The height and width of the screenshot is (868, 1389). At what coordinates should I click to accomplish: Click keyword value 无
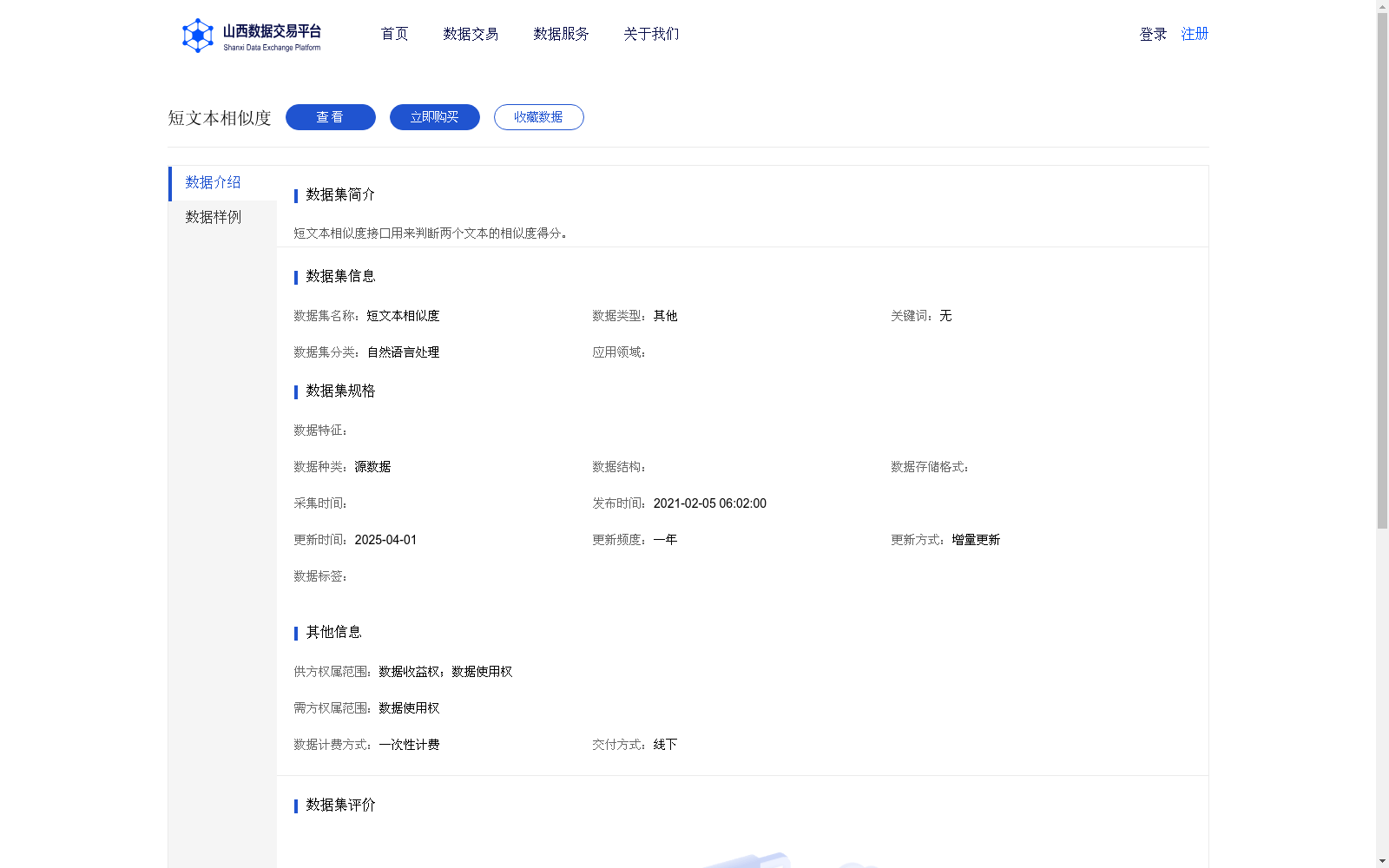pyautogui.click(x=945, y=316)
